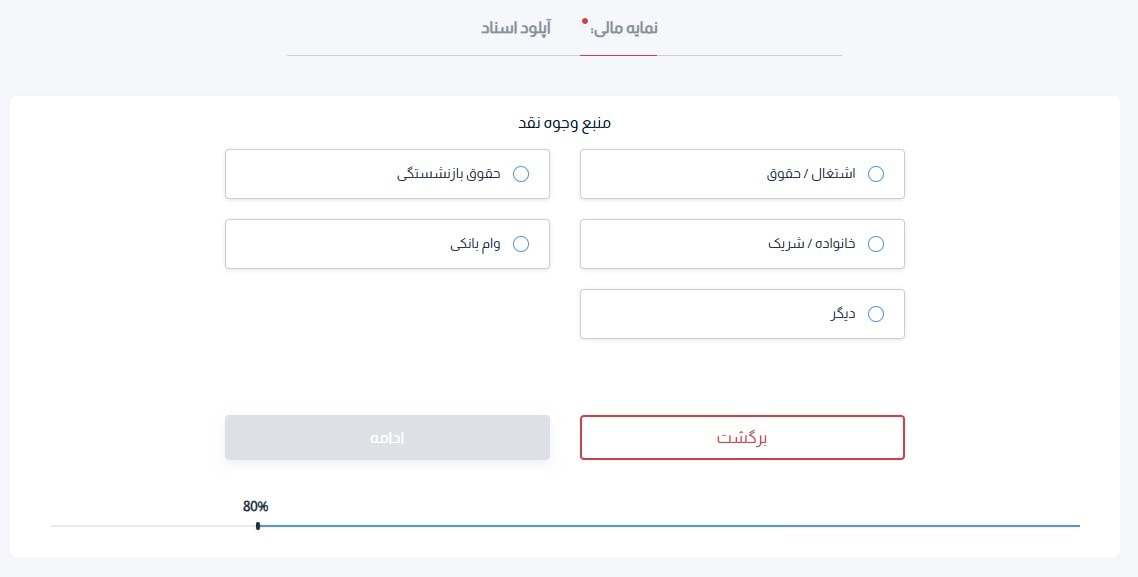1138x577 pixels.
Task: Choose حقوق بازنشستگی (Pension) as funds source
Action: [521, 173]
